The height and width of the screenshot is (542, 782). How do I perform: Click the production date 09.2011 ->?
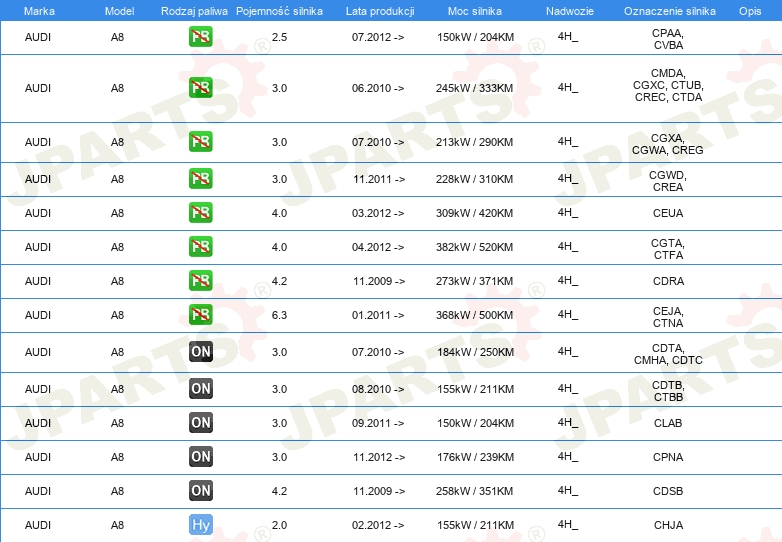click(378, 423)
